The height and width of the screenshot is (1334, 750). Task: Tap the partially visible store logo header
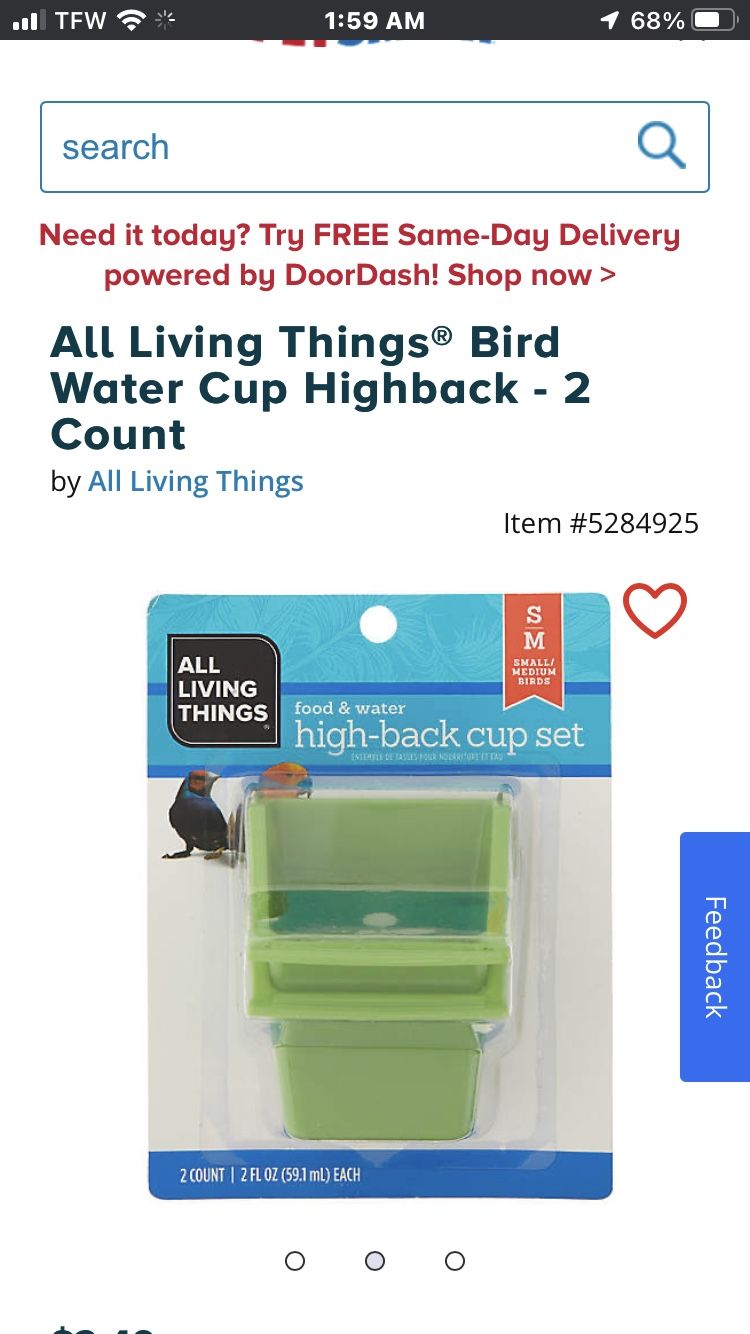(x=375, y=42)
